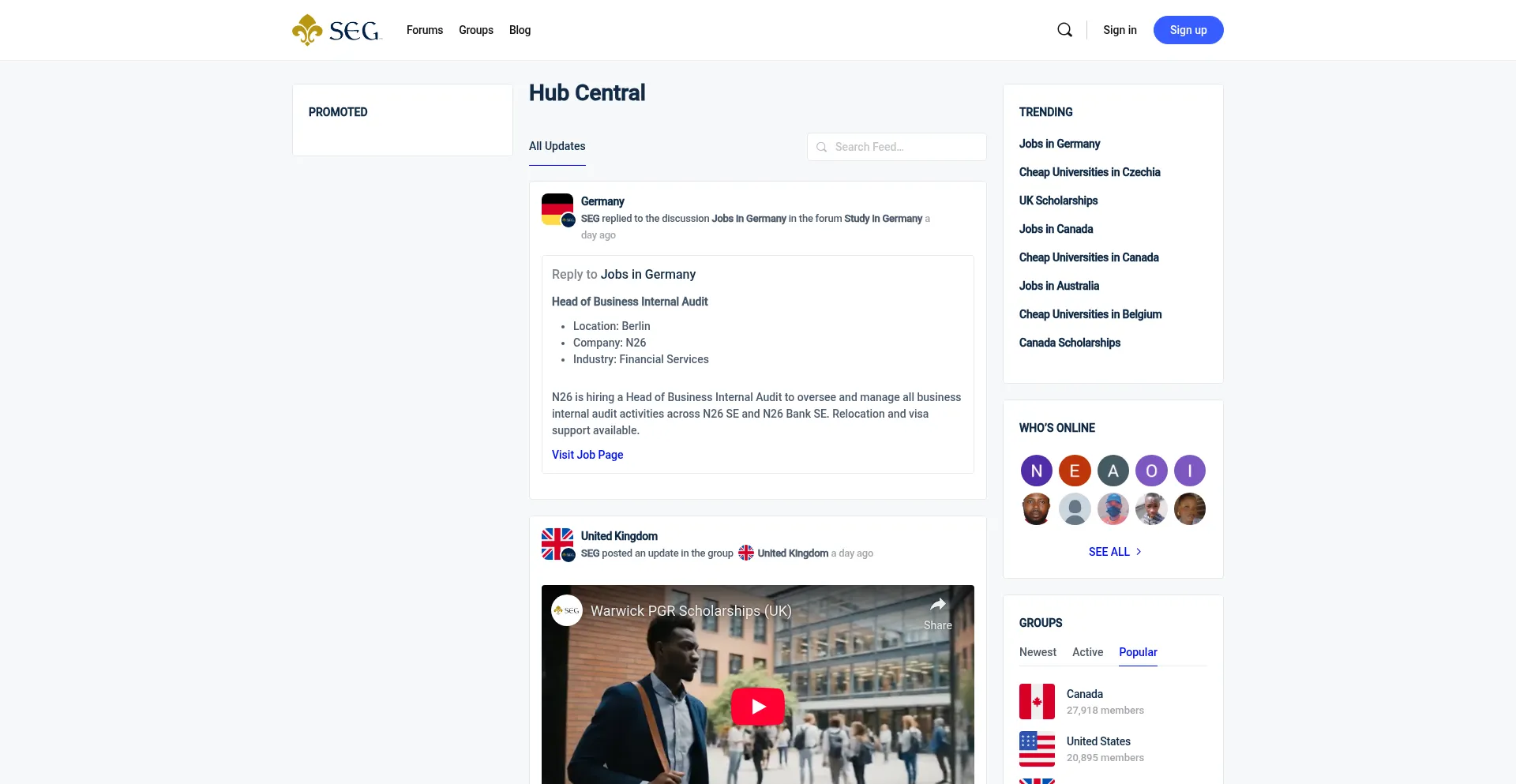Image resolution: width=1516 pixels, height=784 pixels.
Task: Expand who's online with SEE ALL
Action: pos(1114,552)
